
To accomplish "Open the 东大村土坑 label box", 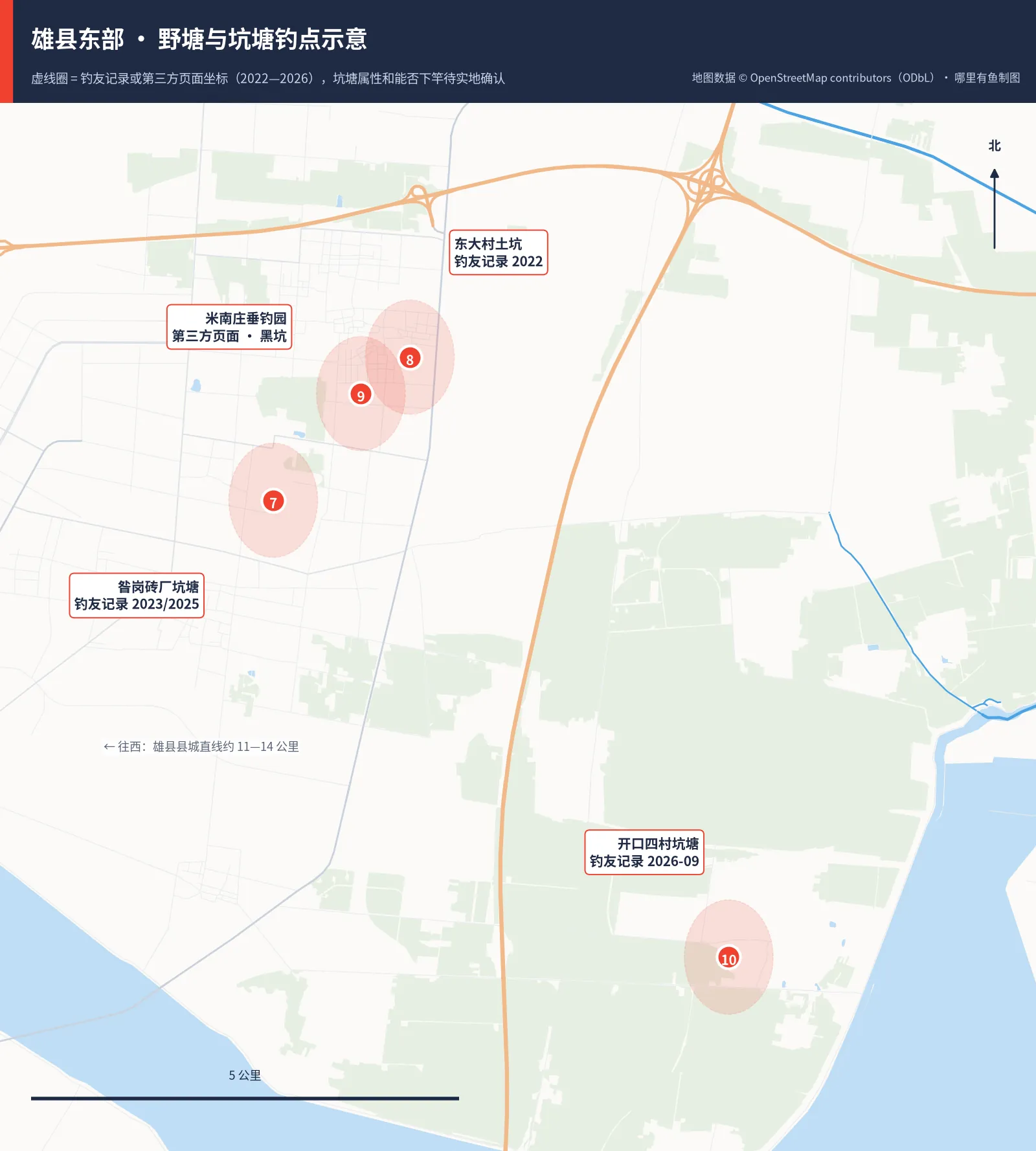I will tap(499, 252).
